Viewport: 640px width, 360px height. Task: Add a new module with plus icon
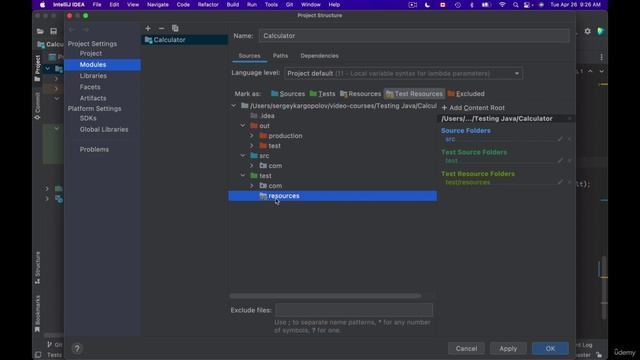(x=148, y=28)
